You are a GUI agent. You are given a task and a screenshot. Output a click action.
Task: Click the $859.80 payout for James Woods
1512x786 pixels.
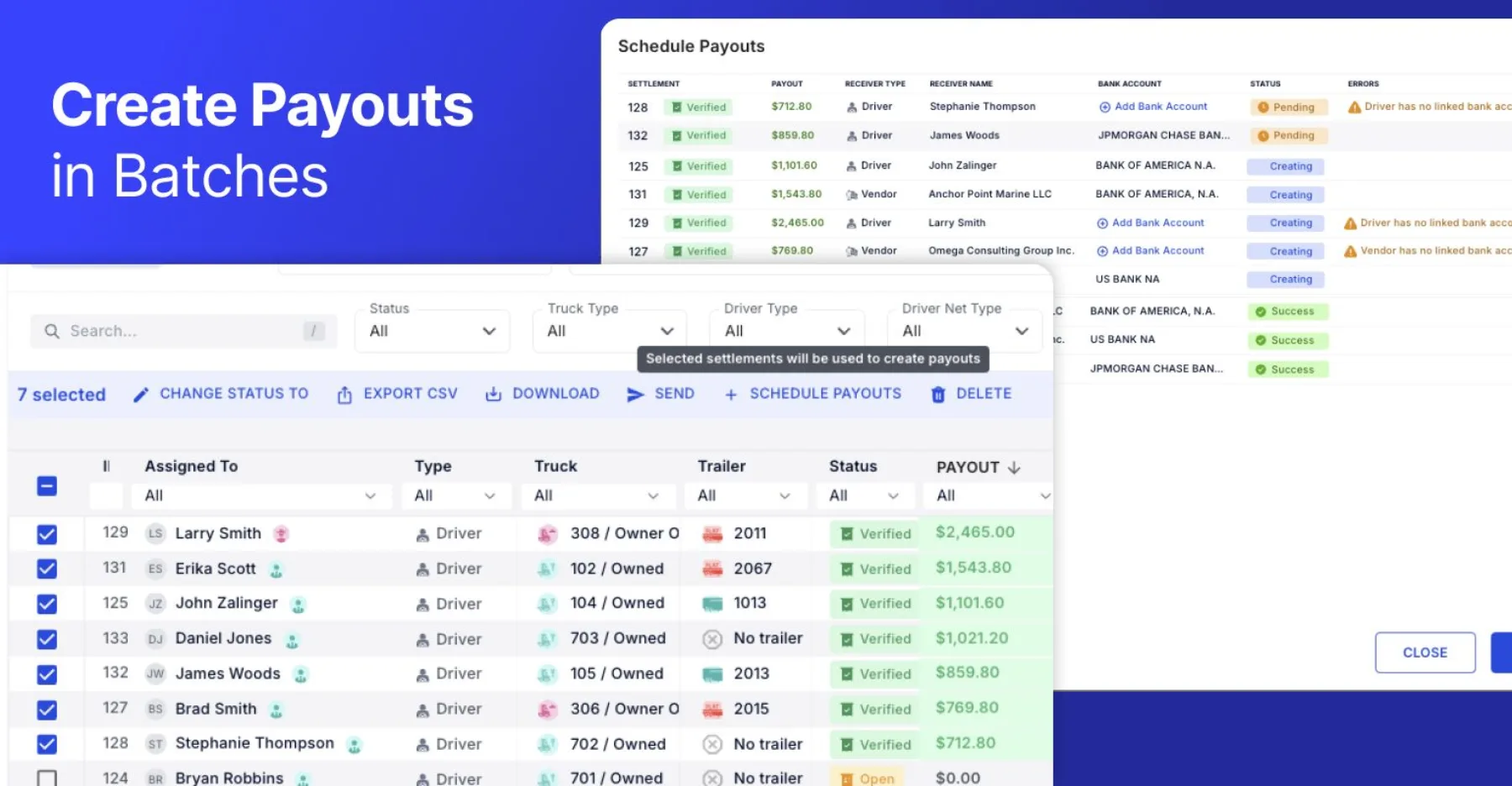click(968, 673)
